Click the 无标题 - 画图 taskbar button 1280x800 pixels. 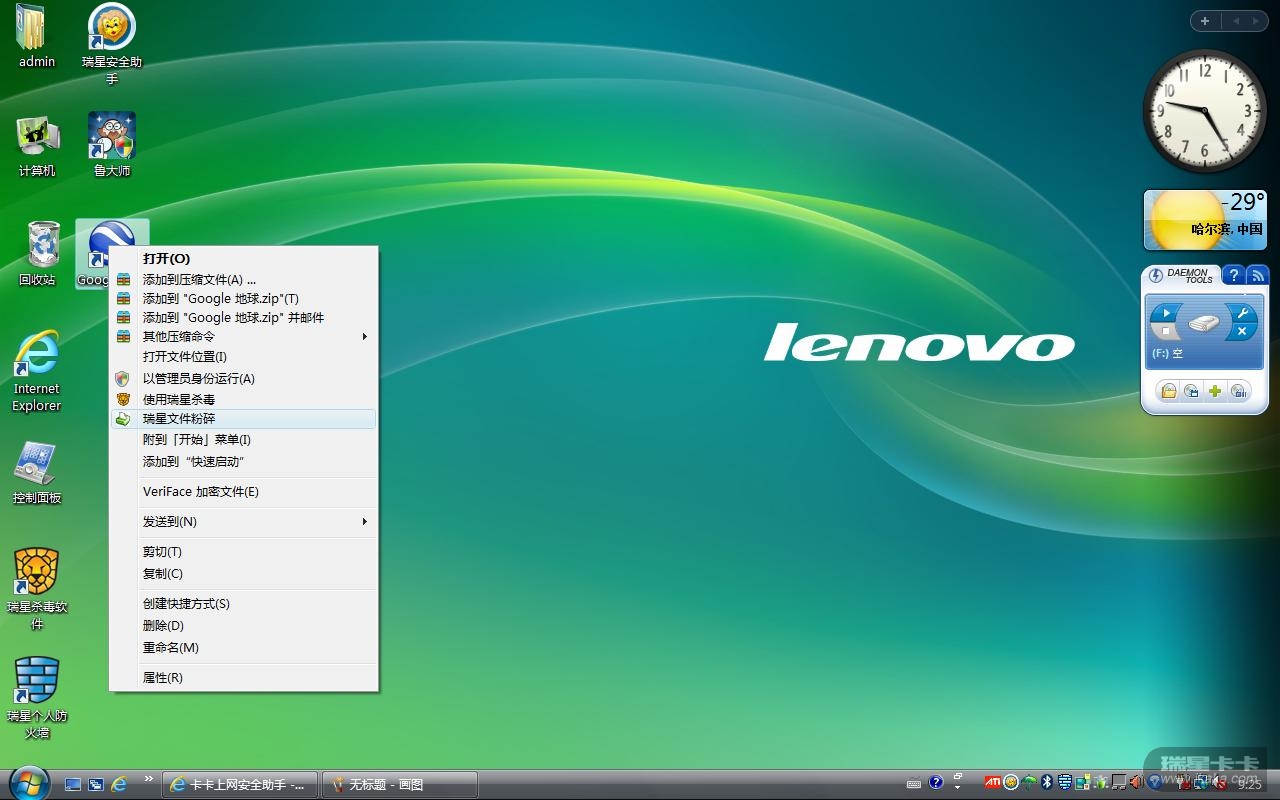click(399, 785)
